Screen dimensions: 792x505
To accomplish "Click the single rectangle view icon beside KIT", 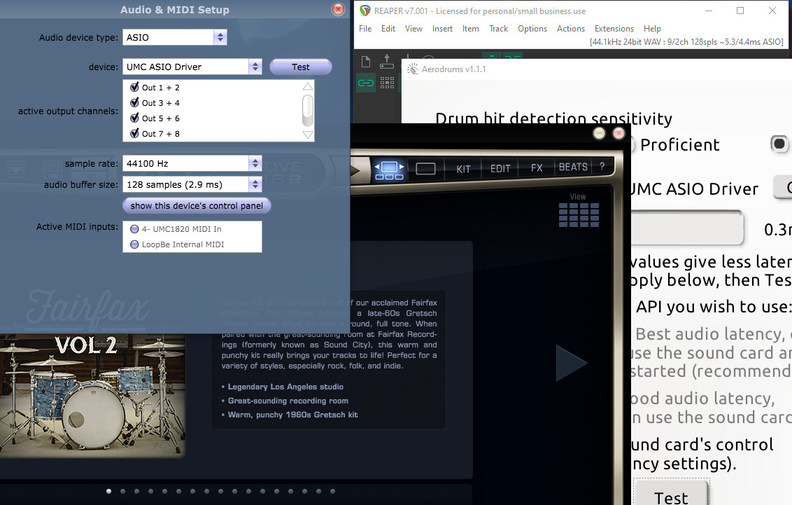I will (425, 169).
